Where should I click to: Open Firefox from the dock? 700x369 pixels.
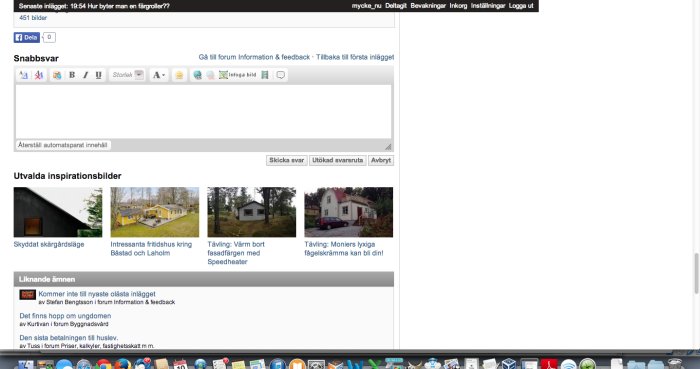(x=123, y=364)
